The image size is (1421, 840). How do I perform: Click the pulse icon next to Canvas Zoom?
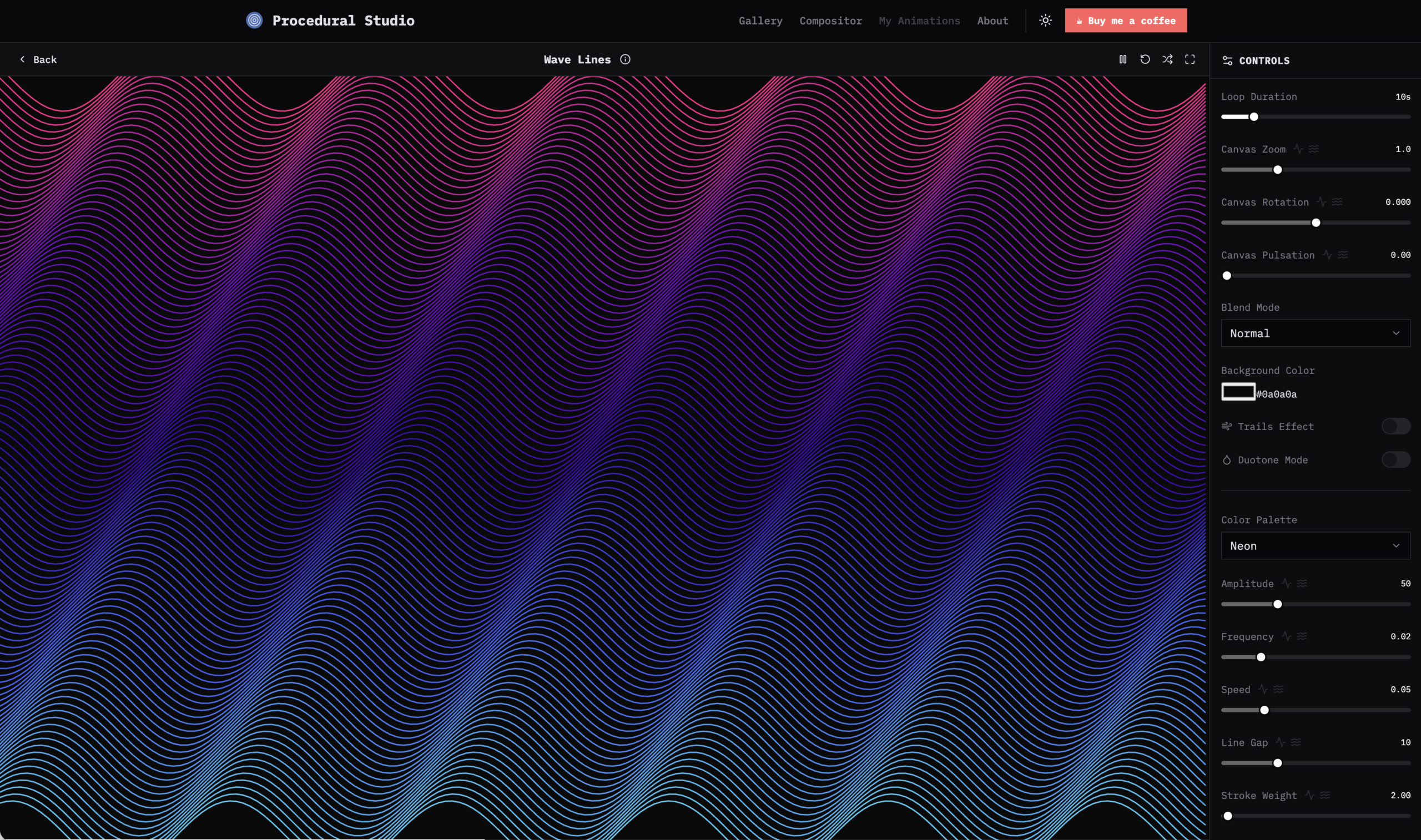pyautogui.click(x=1298, y=149)
